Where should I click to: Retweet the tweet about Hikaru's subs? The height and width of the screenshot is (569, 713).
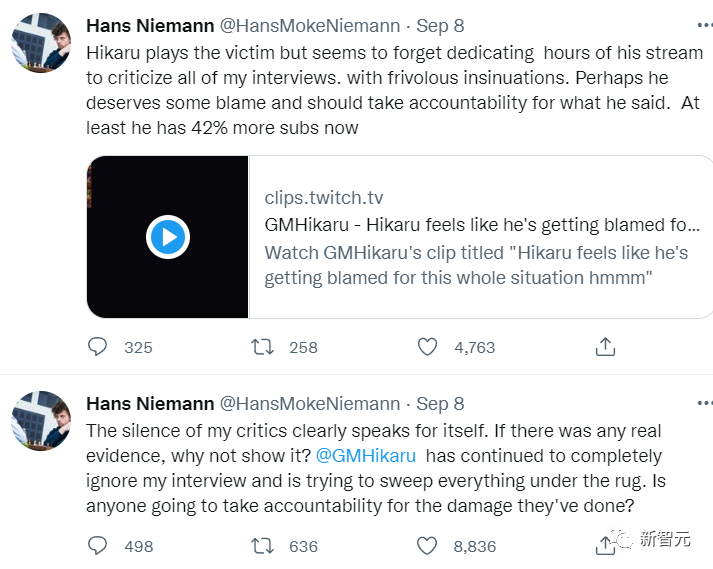(262, 347)
